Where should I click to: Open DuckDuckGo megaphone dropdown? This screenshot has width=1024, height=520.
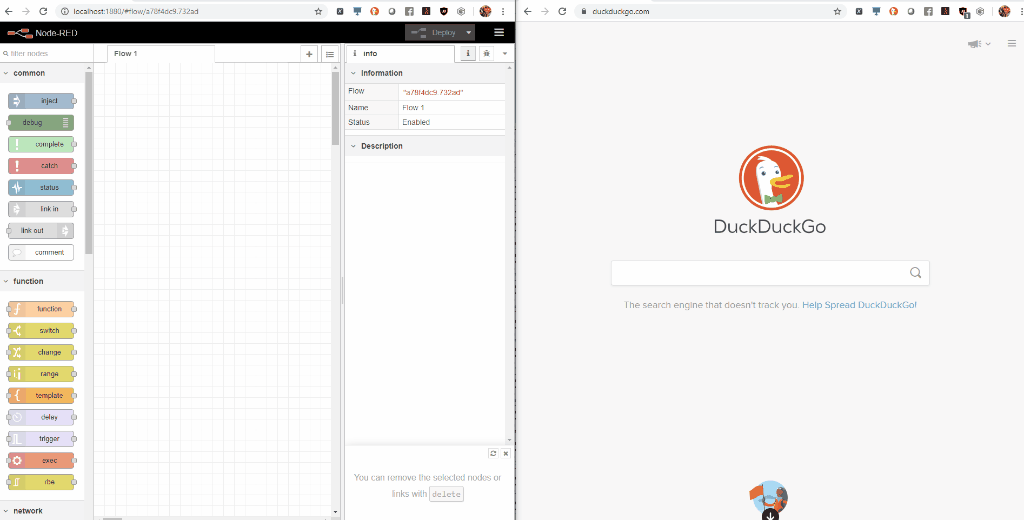point(979,44)
